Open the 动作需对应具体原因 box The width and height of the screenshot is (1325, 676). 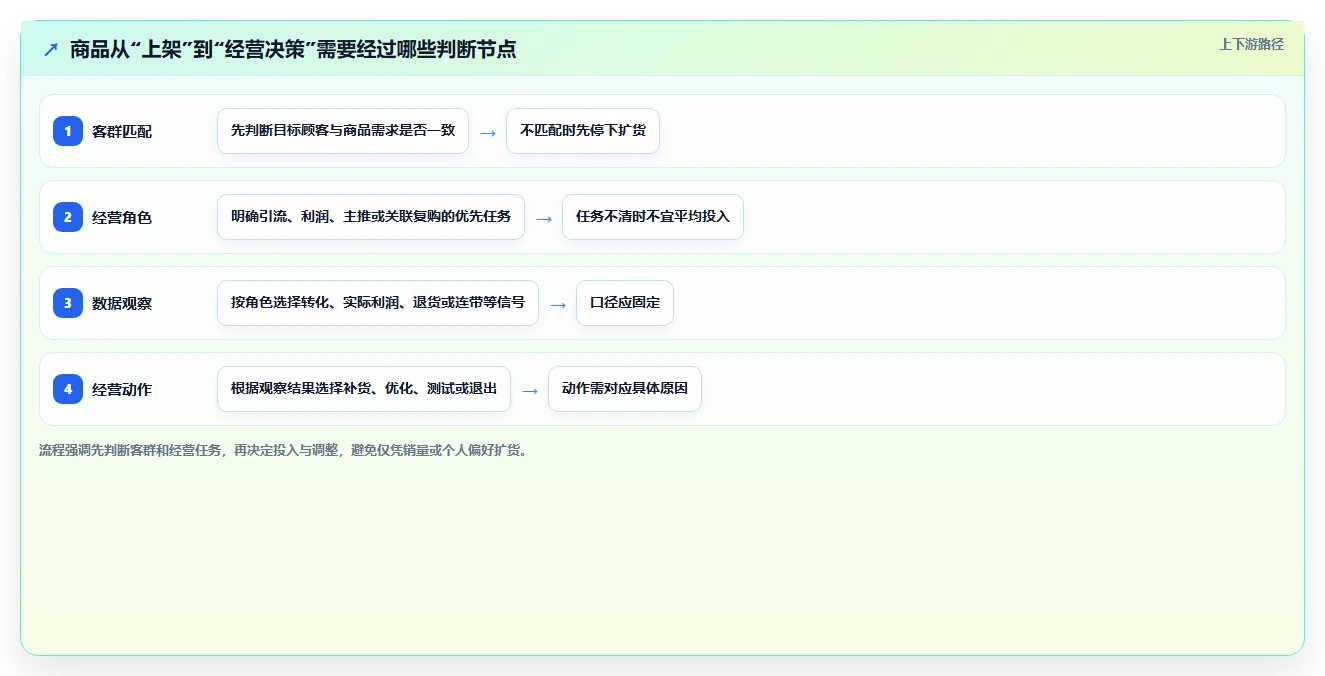point(625,389)
